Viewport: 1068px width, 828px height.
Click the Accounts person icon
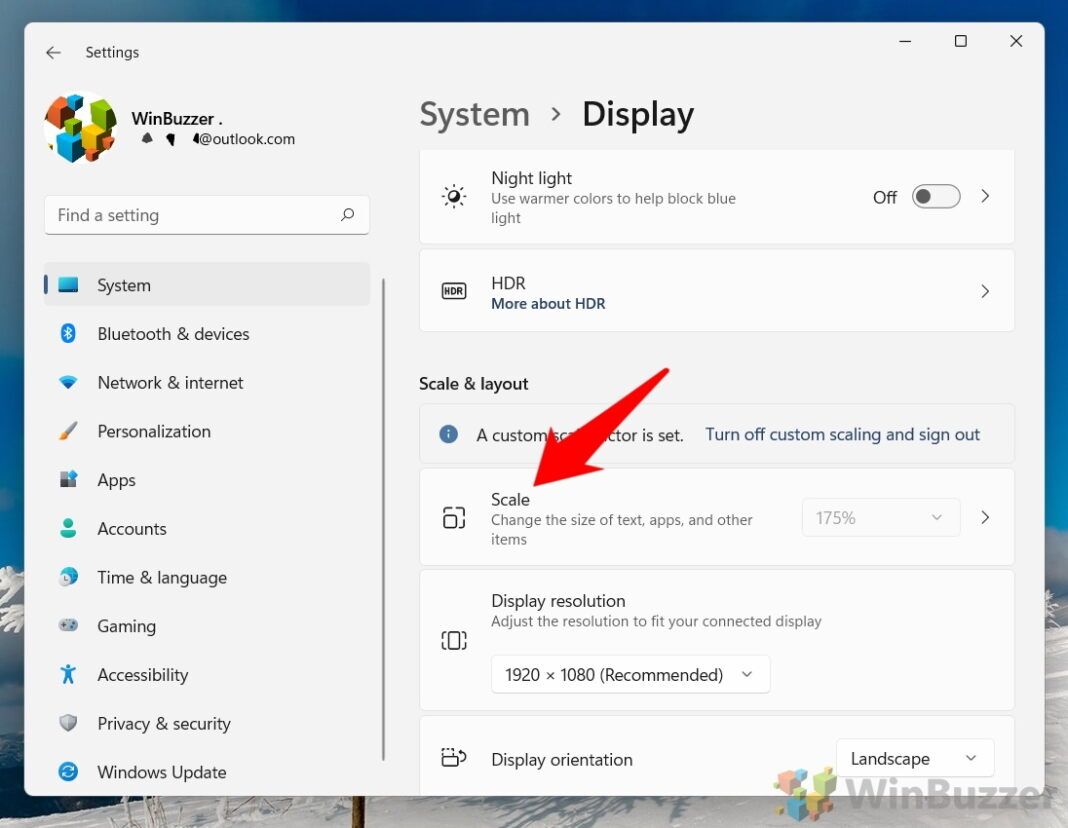coord(68,528)
